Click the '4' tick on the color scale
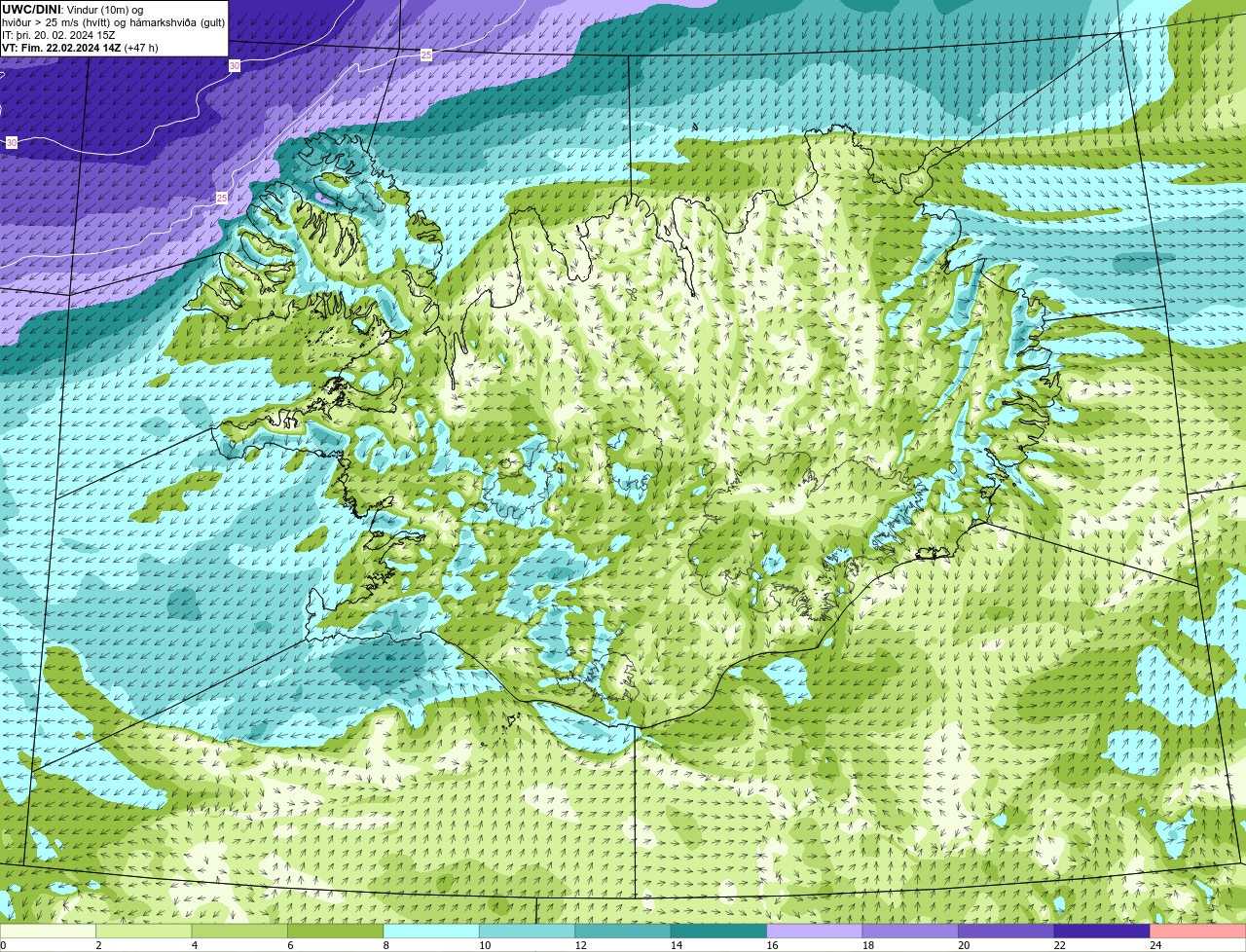 pos(194,945)
